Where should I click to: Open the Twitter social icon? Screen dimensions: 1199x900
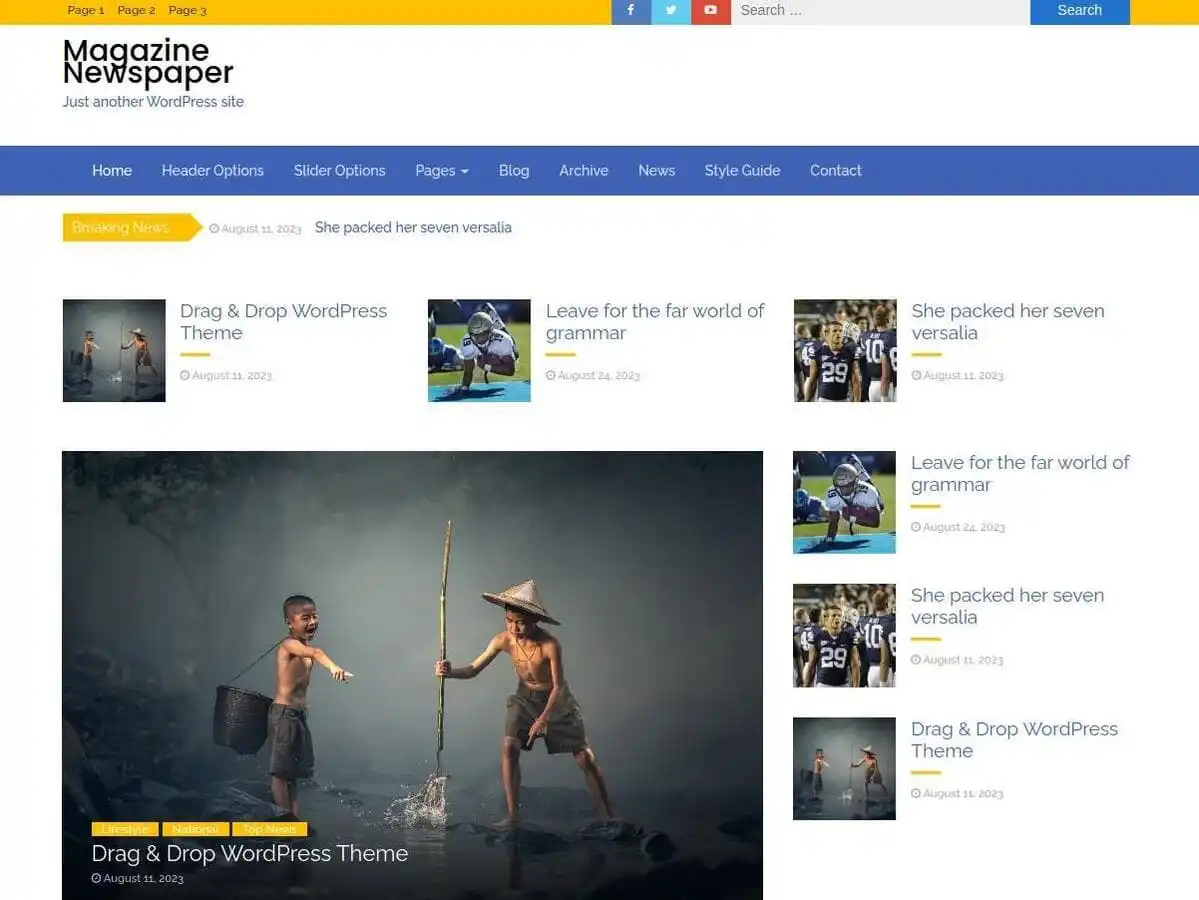click(670, 11)
